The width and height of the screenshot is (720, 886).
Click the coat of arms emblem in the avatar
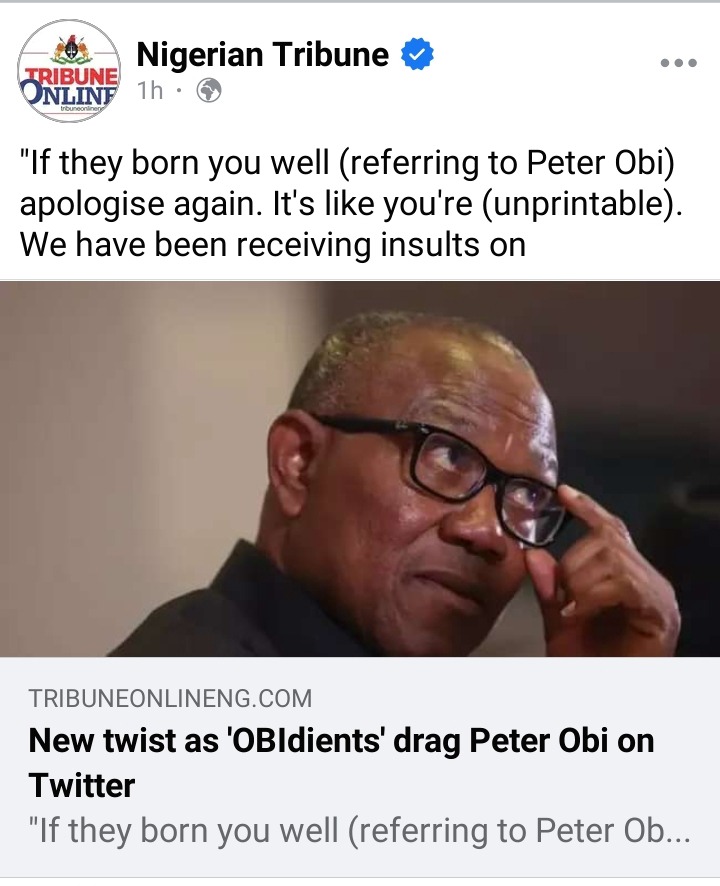(71, 50)
